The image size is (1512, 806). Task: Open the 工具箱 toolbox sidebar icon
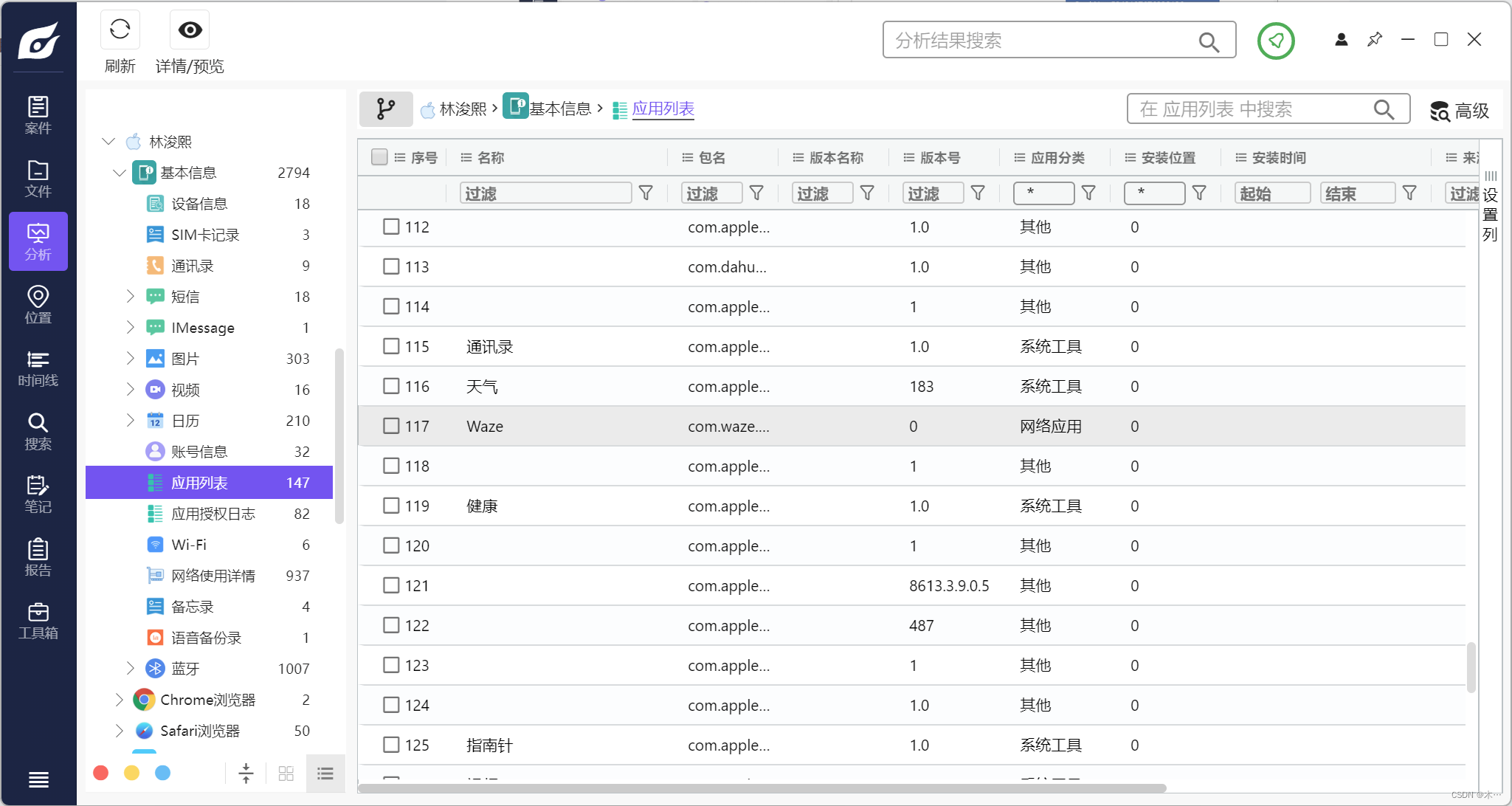(38, 621)
